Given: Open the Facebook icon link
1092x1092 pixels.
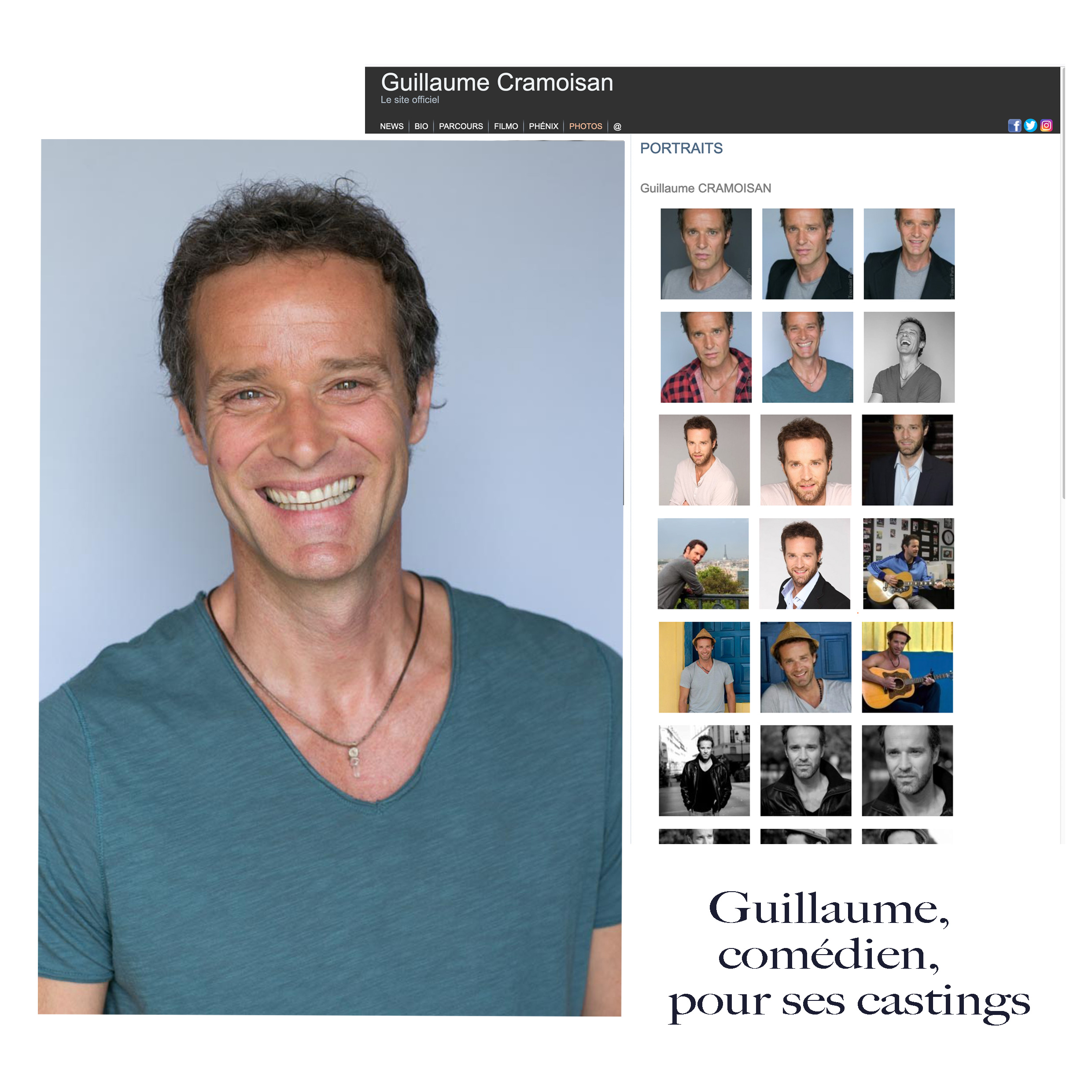Looking at the screenshot, I should tap(1014, 125).
